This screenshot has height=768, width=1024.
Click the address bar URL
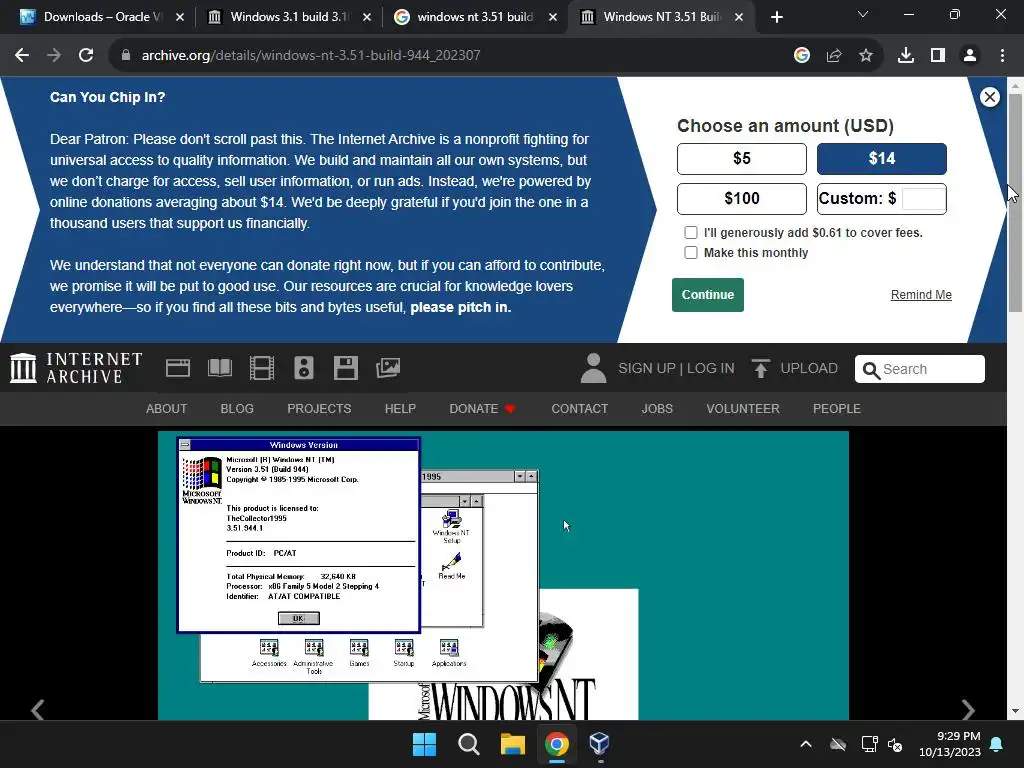(x=311, y=56)
